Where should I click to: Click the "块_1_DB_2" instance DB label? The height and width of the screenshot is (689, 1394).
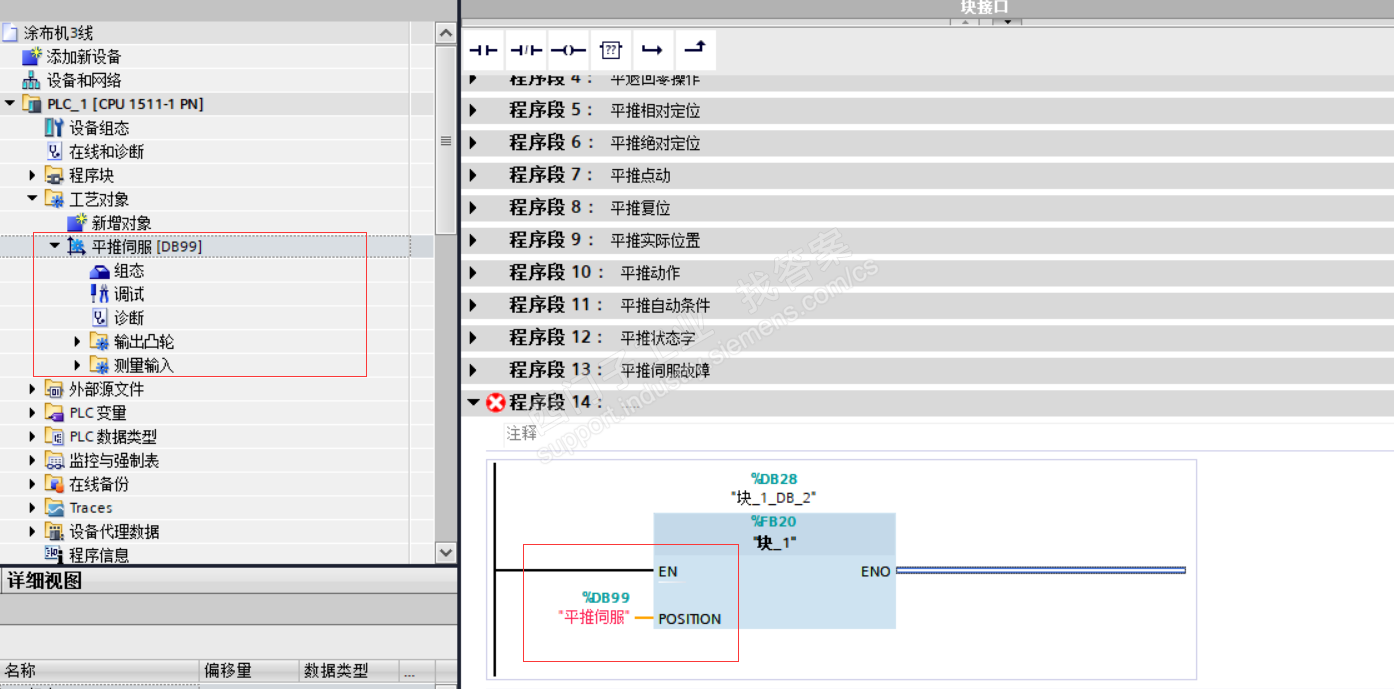(774, 497)
